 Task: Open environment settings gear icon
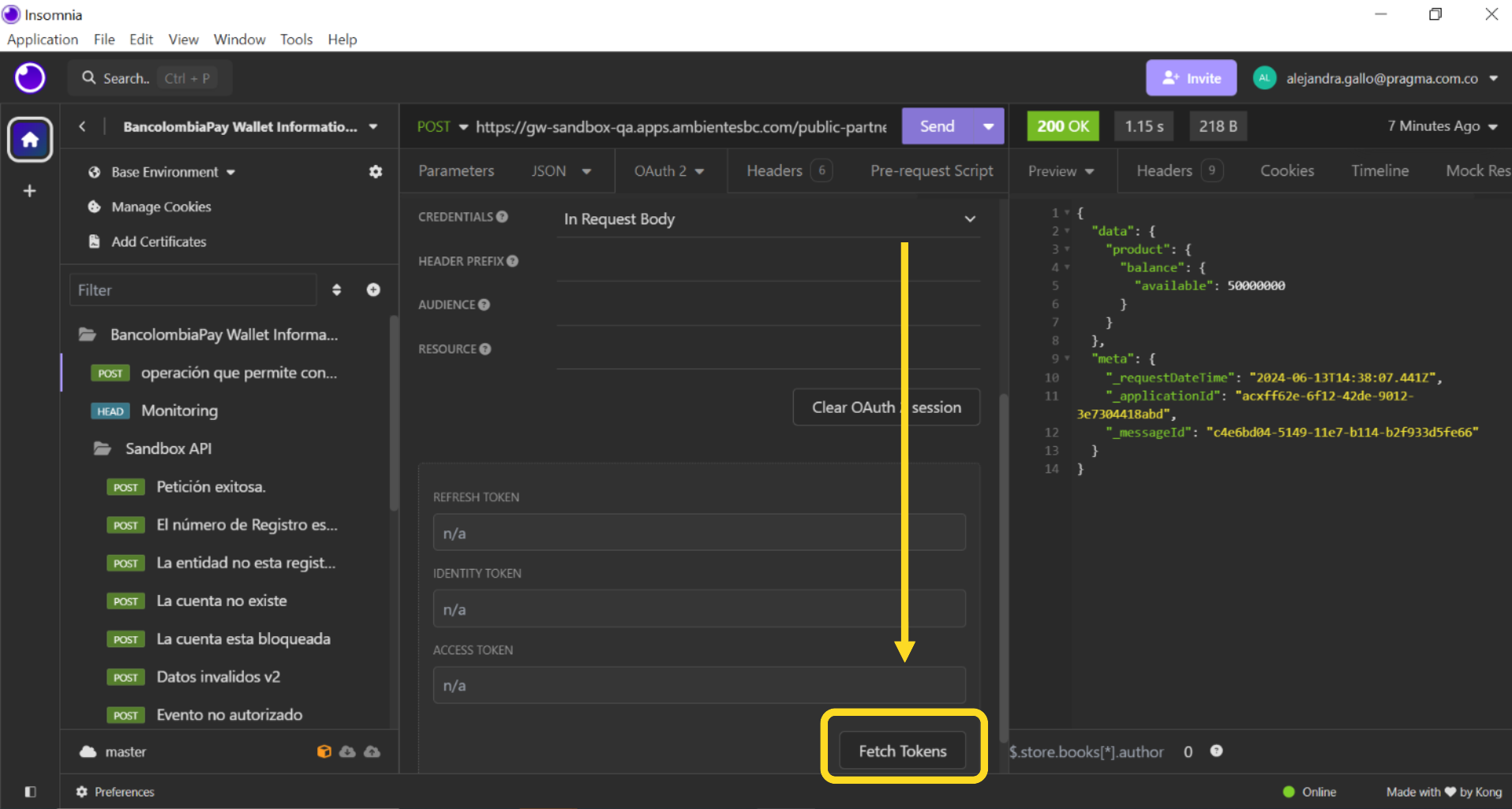[x=376, y=171]
